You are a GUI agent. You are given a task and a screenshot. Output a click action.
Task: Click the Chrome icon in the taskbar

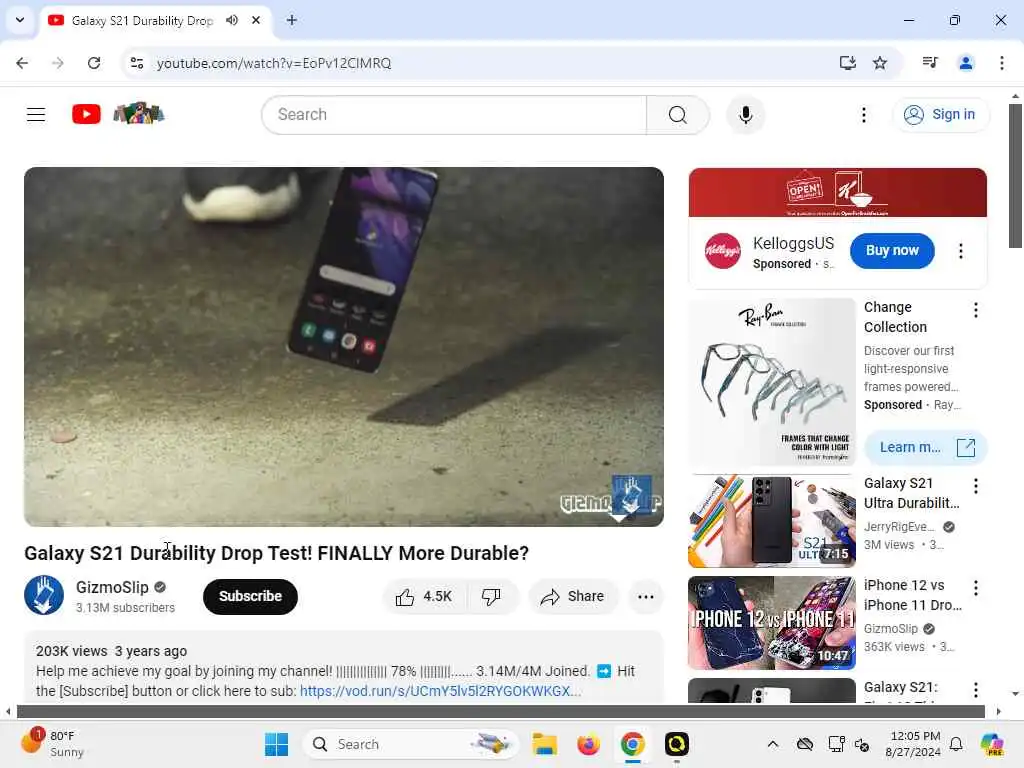[x=632, y=744]
